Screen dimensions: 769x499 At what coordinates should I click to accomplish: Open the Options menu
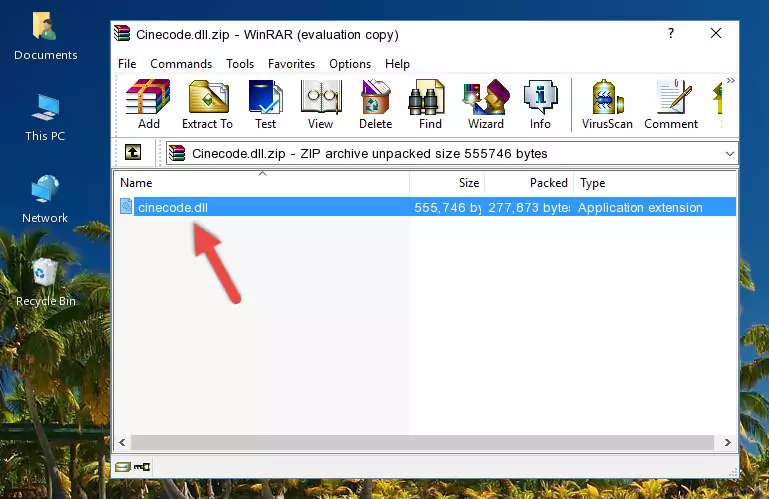coord(350,64)
